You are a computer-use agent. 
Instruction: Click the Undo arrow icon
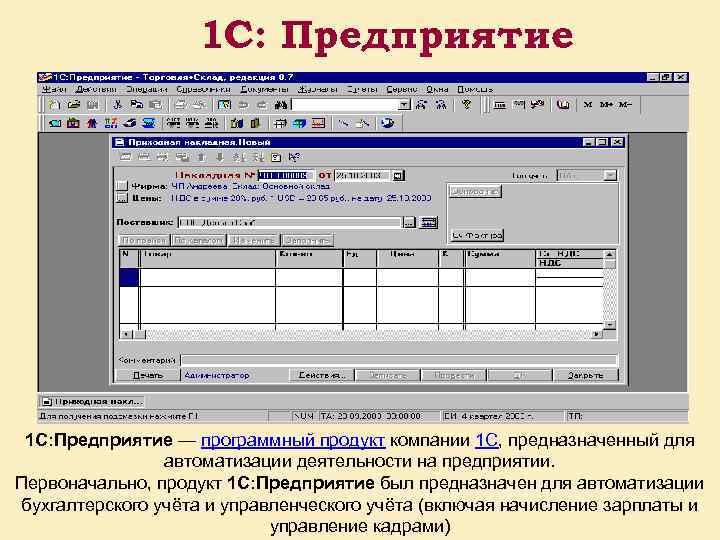[243, 105]
